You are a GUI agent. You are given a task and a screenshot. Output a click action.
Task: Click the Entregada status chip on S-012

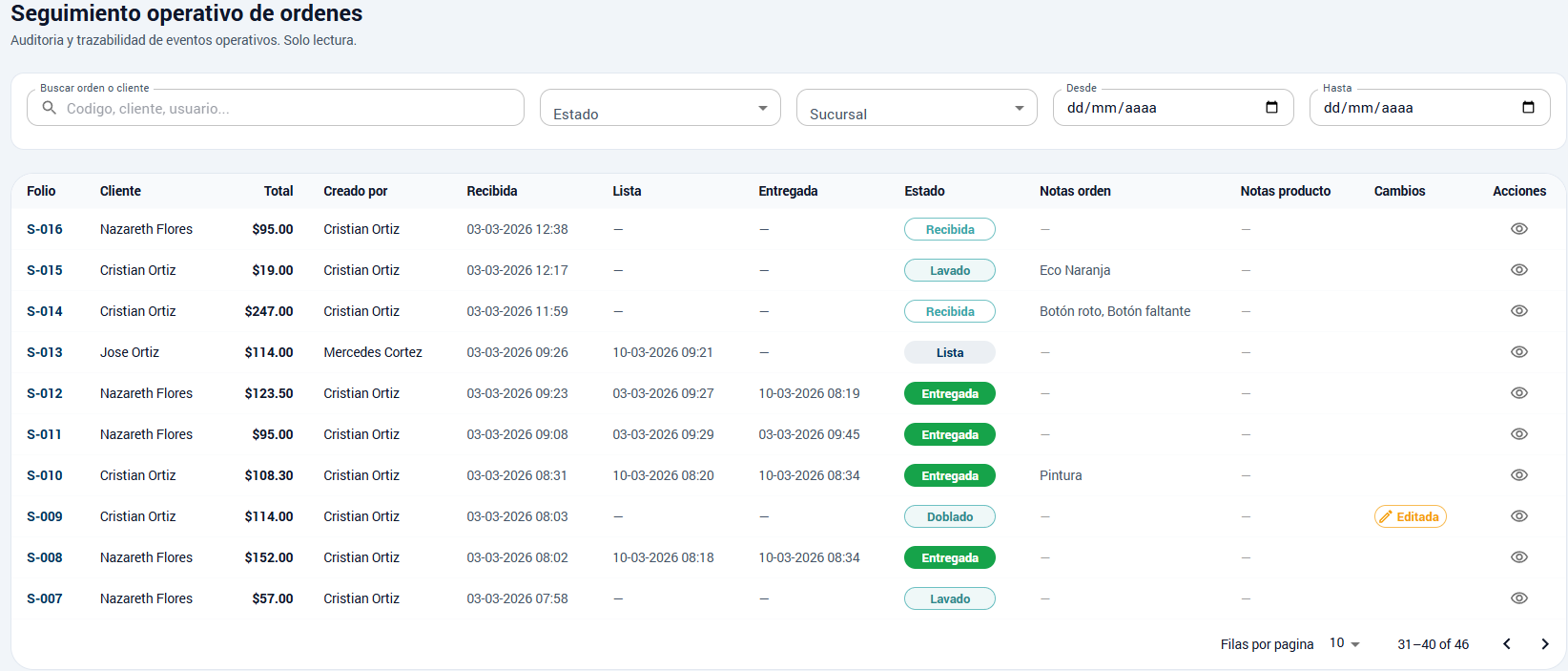point(950,393)
